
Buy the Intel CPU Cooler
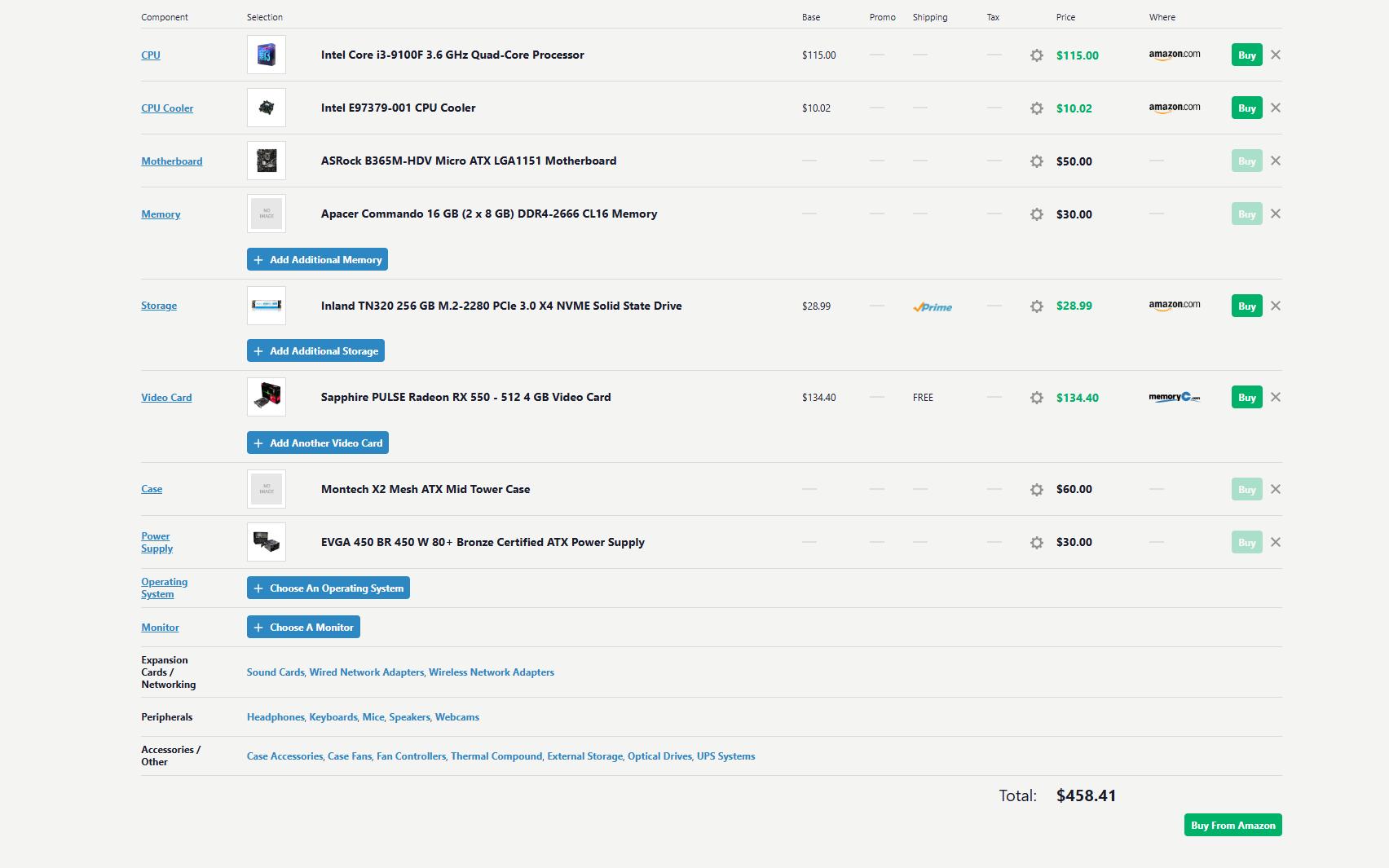pos(1246,108)
